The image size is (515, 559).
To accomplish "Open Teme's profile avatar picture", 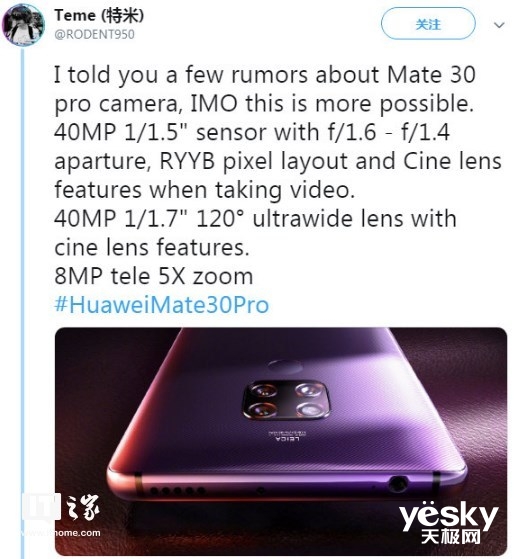I will pyautogui.click(x=24, y=24).
